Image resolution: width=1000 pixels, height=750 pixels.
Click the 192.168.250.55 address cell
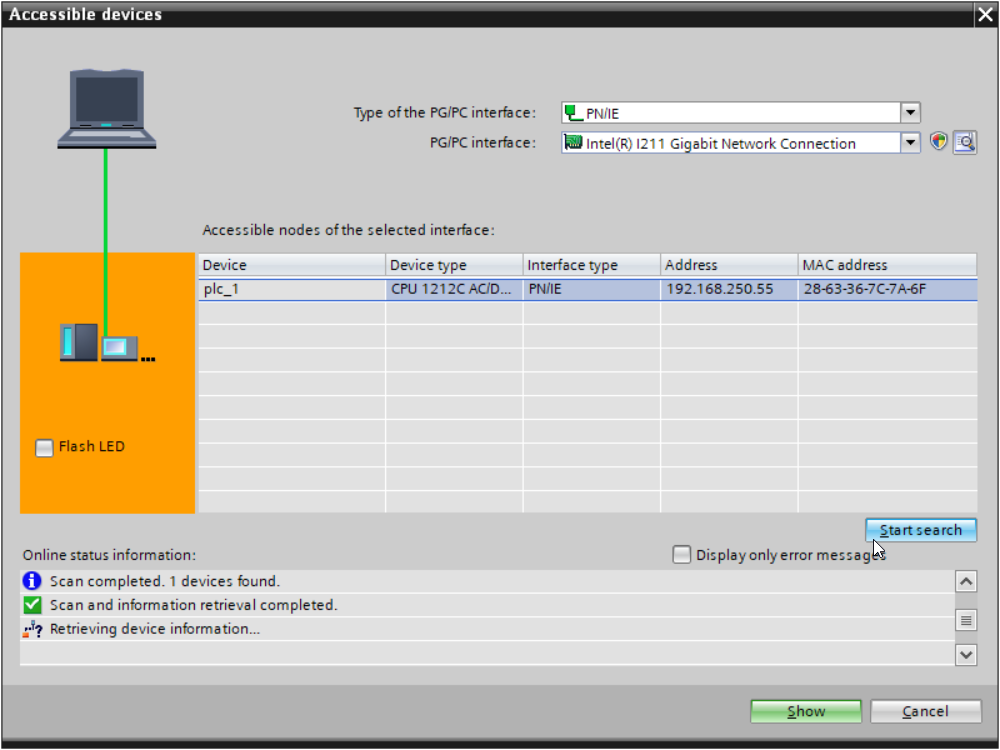729,289
